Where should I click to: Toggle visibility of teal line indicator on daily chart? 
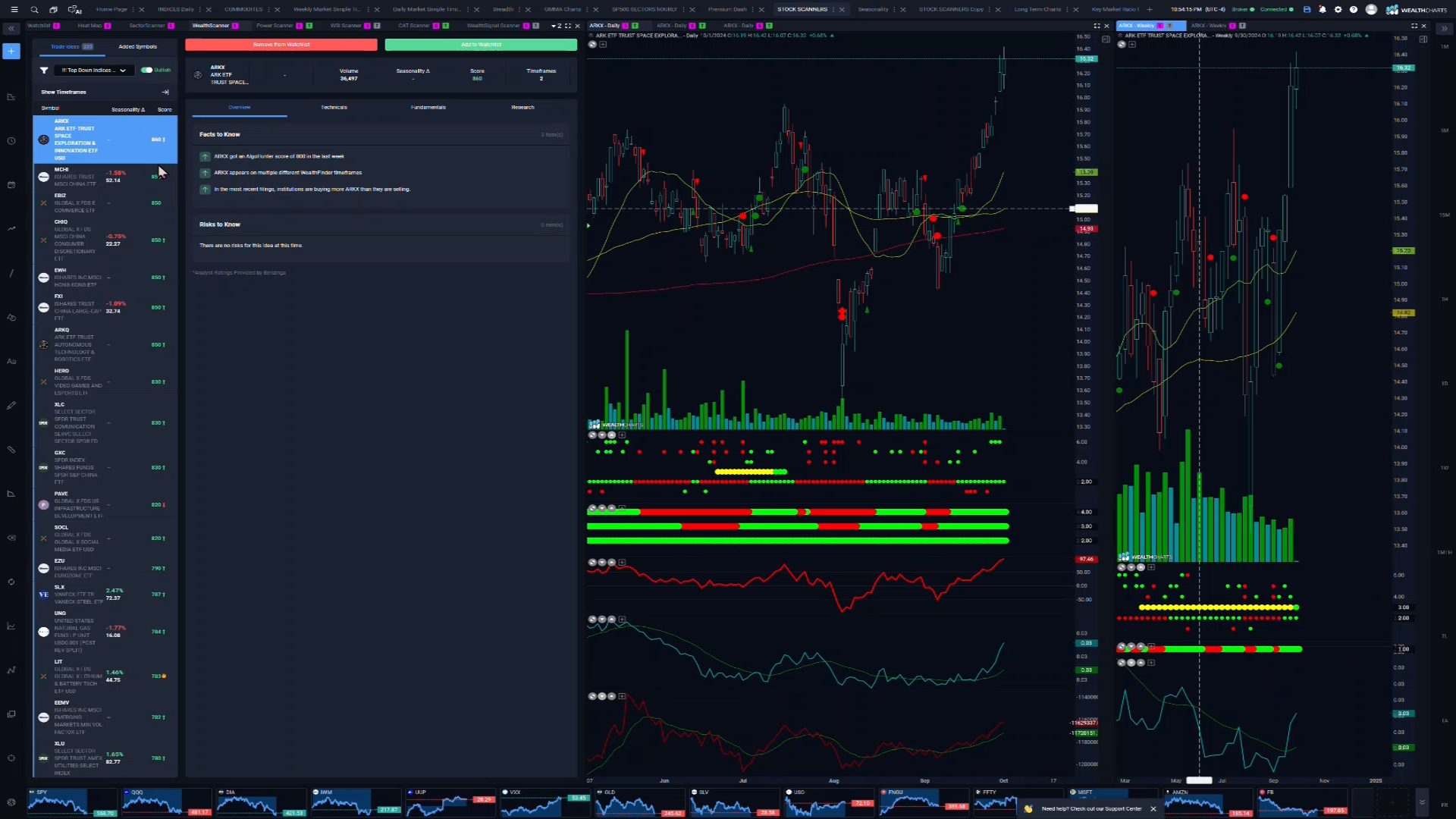click(x=592, y=620)
